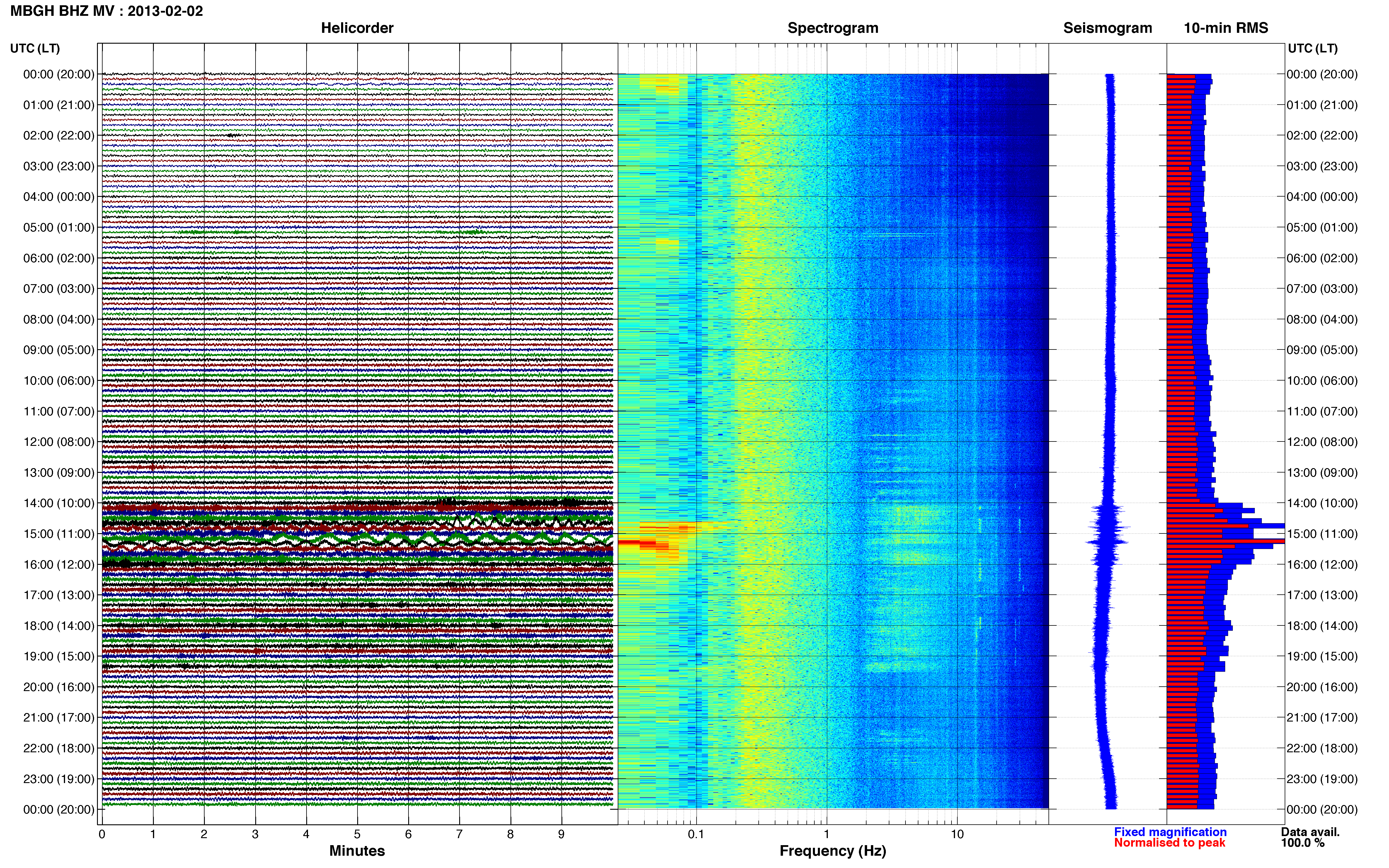Screen dimensions: 1389x868
Task: Click right axis label '21:00 (17:00)'
Action: pos(1322,718)
